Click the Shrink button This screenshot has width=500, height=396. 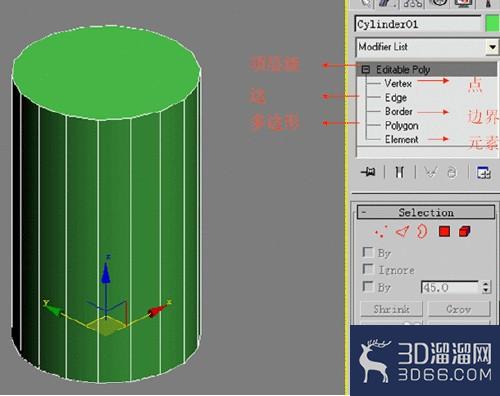[391, 309]
